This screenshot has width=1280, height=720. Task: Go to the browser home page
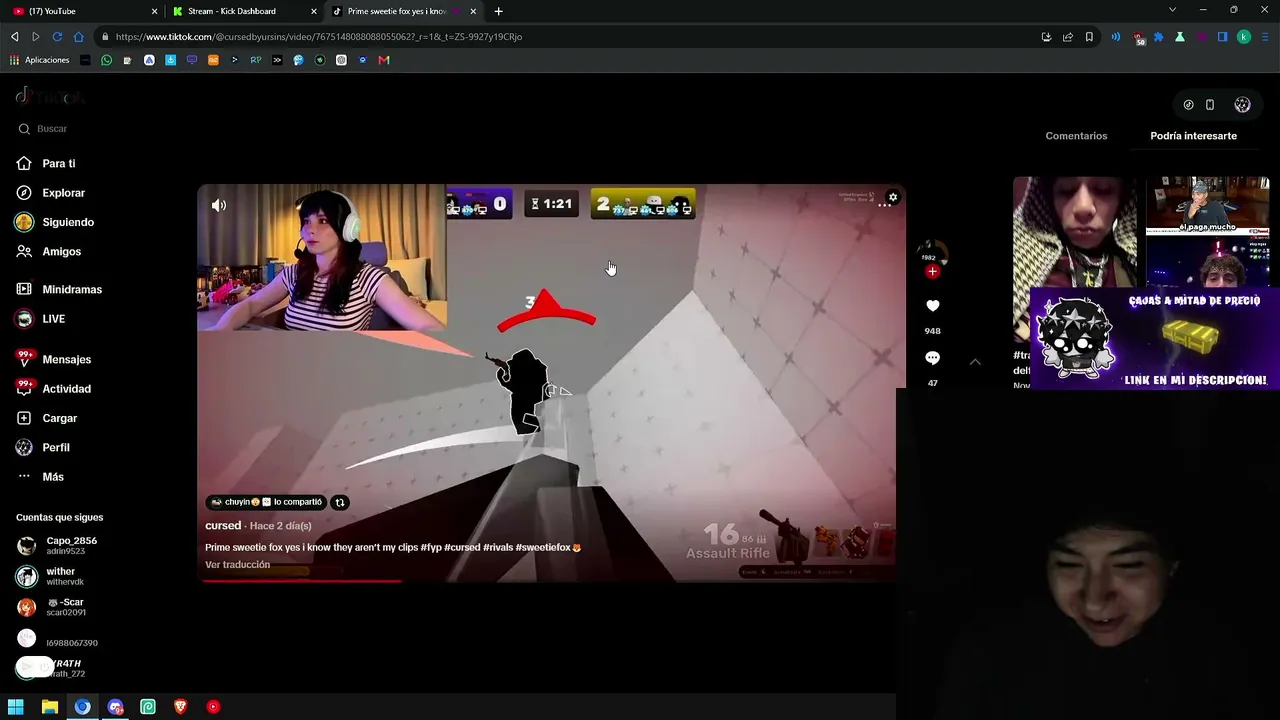point(79,37)
